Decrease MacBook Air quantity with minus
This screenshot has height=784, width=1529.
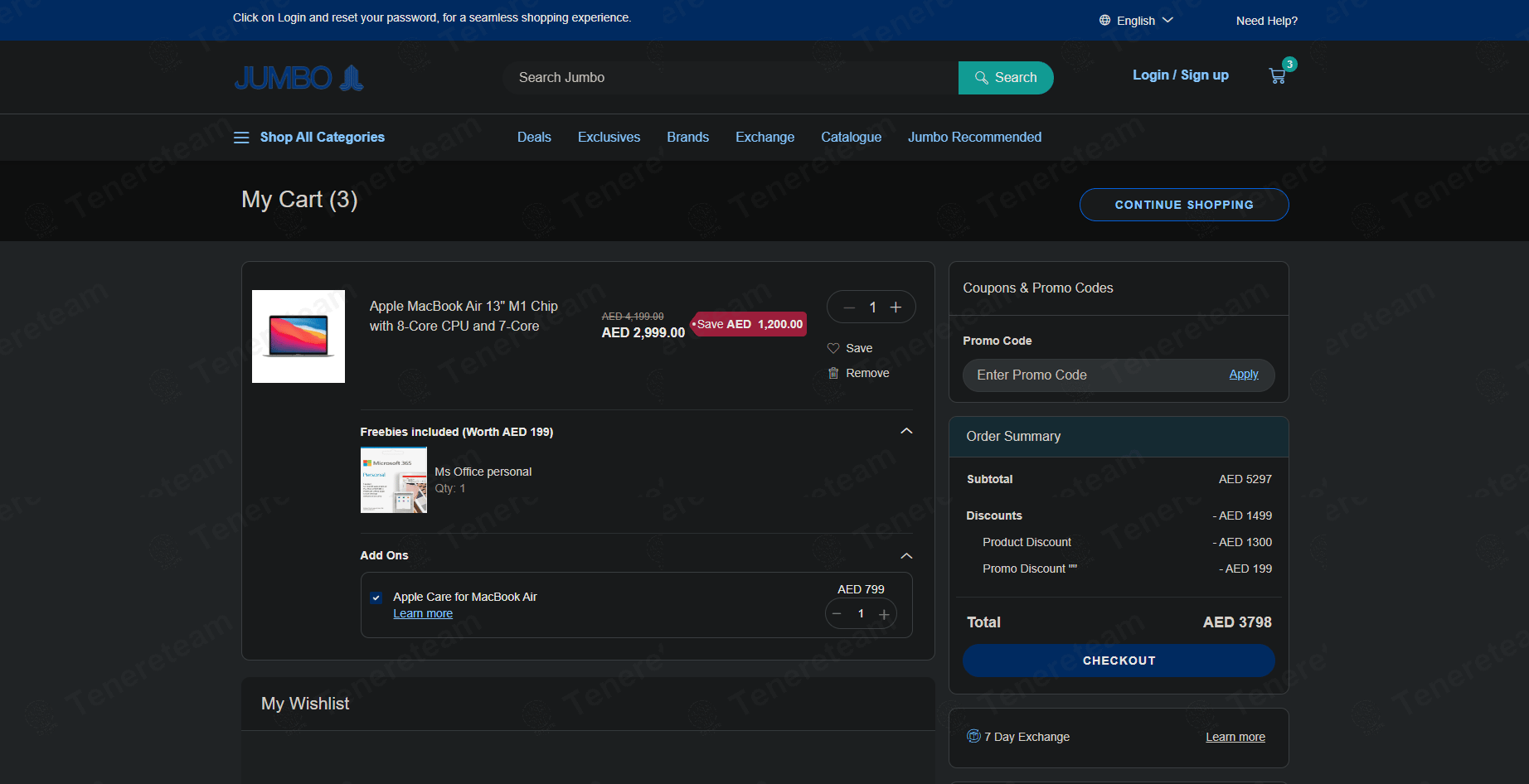point(849,307)
